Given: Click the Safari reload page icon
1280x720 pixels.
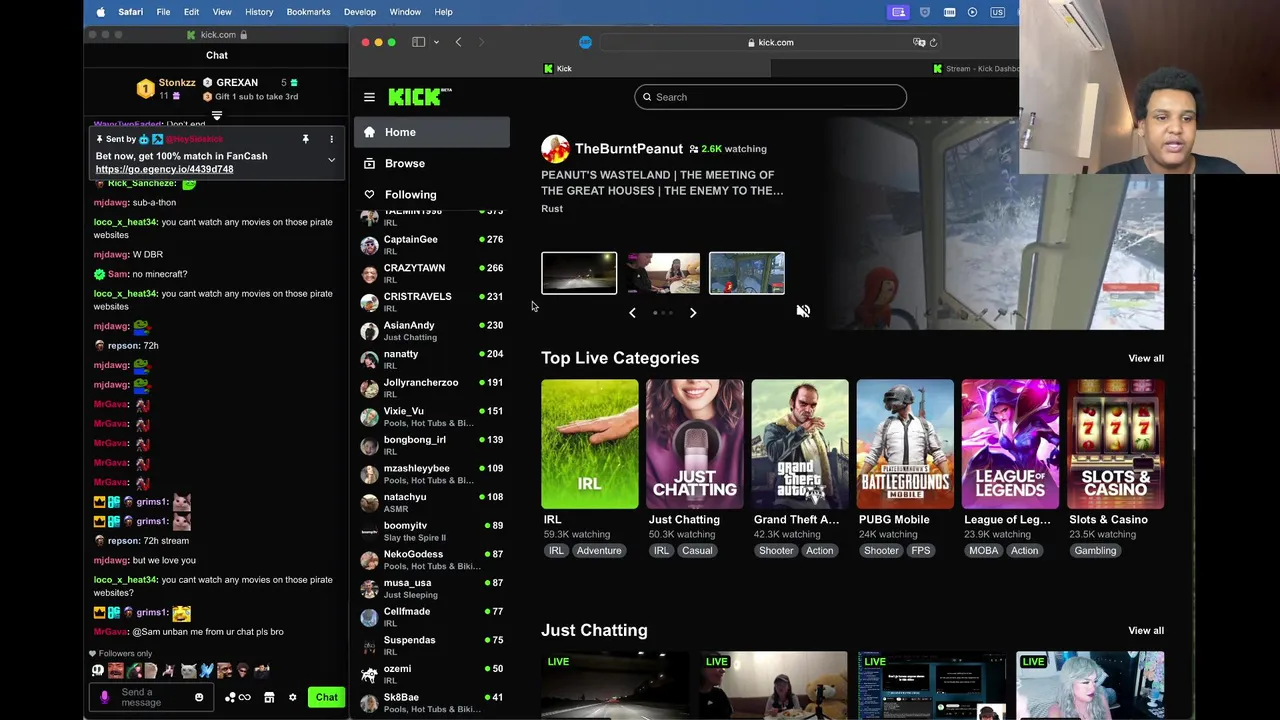Looking at the screenshot, I should point(933,42).
